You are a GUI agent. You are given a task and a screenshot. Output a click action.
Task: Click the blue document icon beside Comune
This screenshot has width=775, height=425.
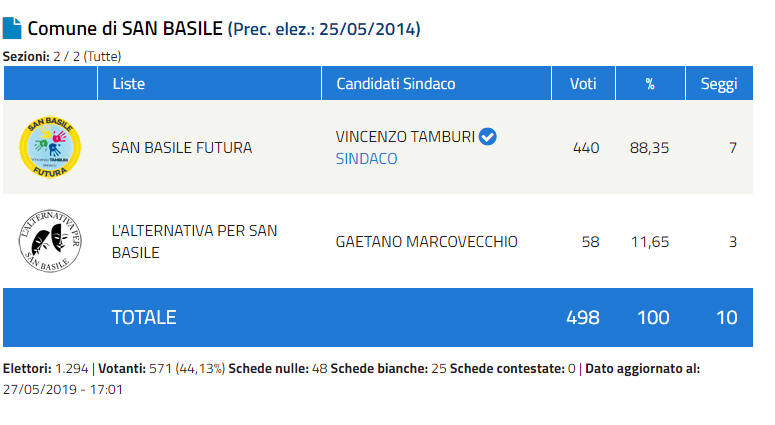(12, 28)
